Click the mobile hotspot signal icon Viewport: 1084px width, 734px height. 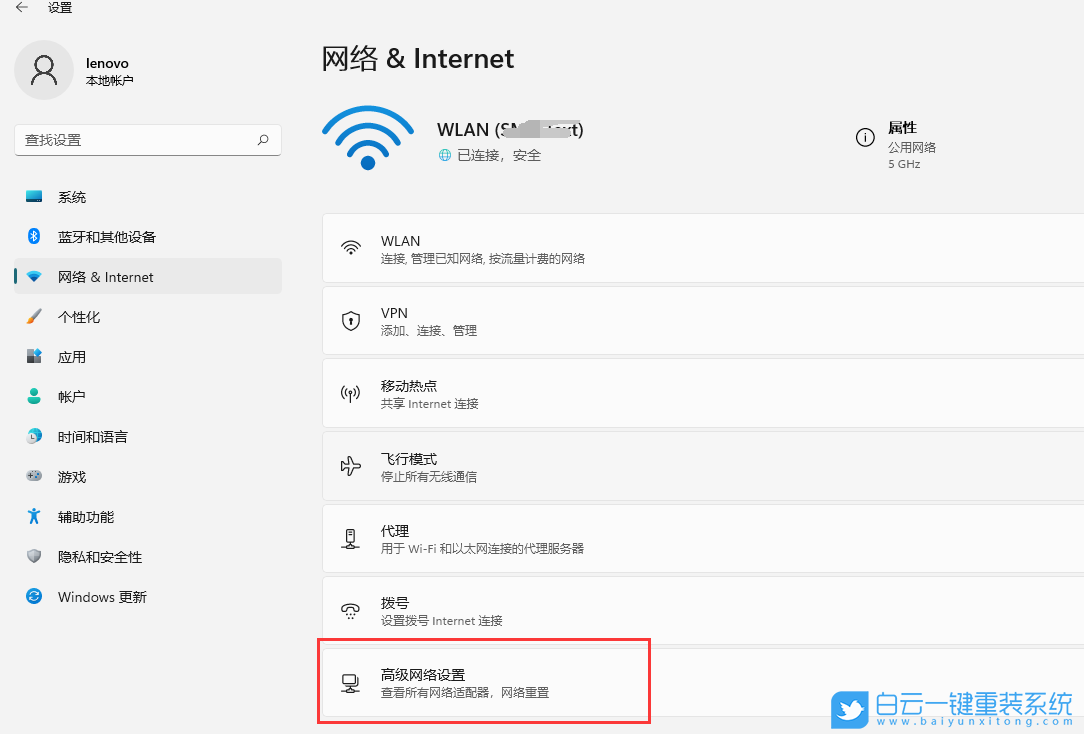tap(350, 392)
